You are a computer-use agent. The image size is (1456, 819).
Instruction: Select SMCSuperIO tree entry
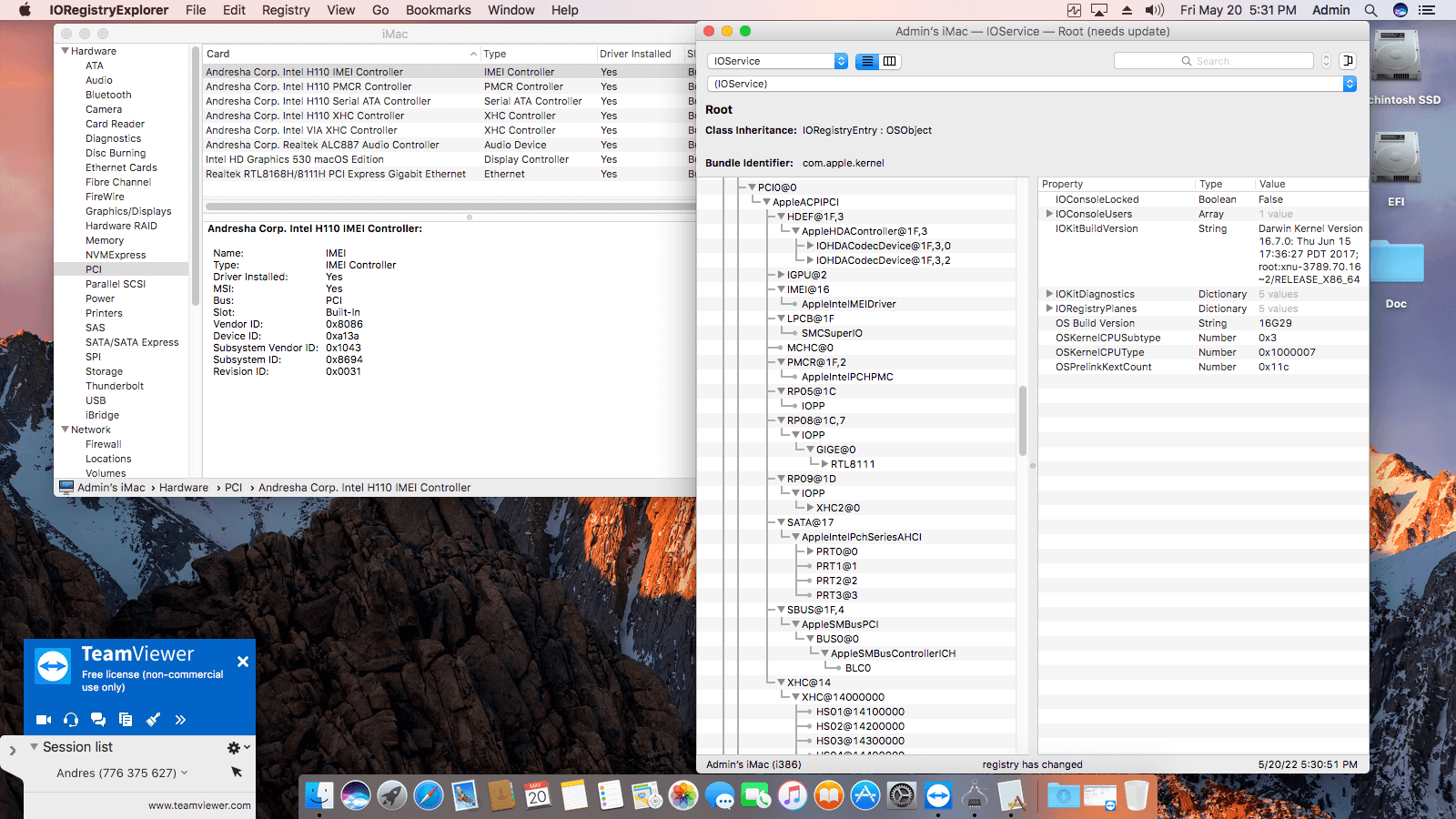coord(832,333)
